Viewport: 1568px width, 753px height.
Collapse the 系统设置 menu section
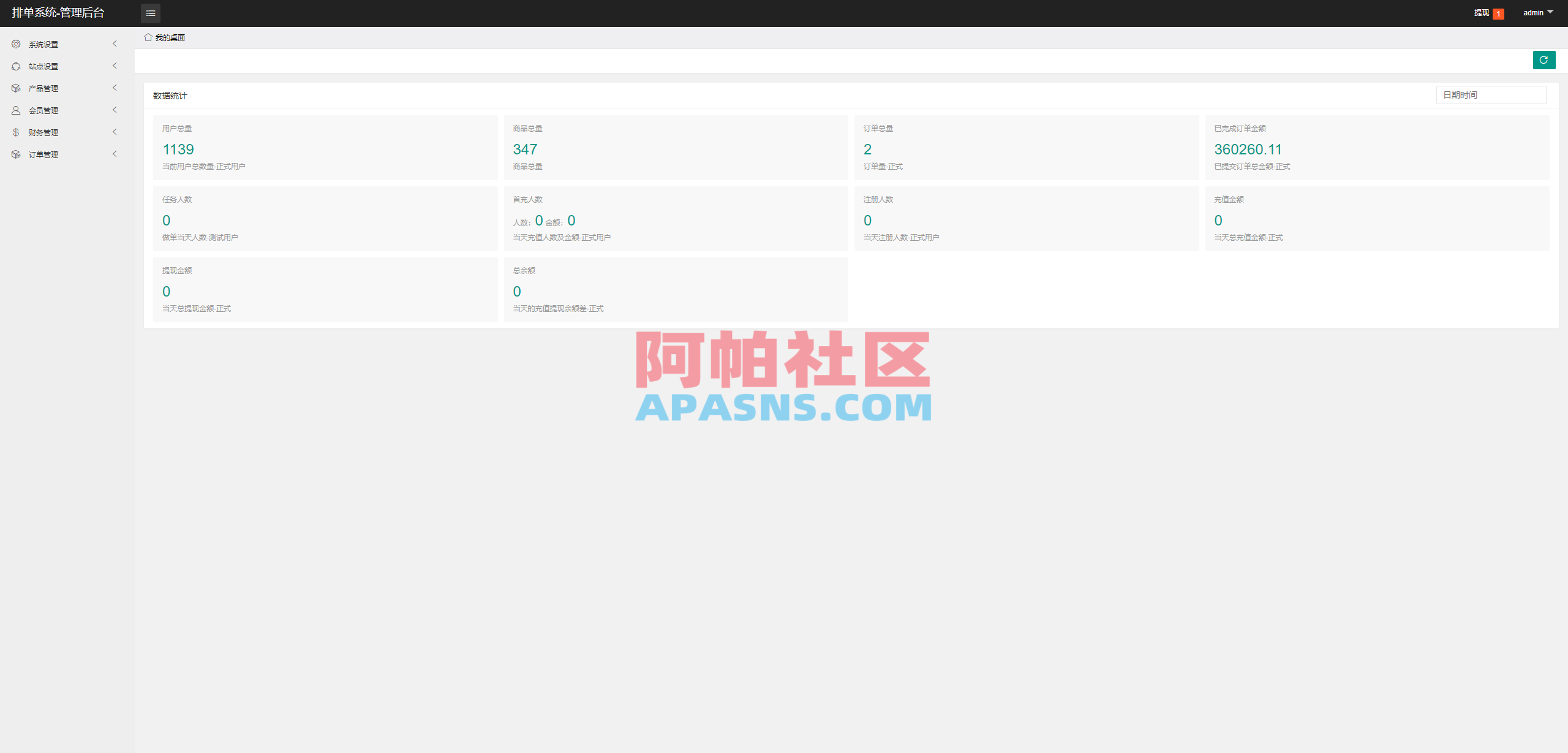(115, 44)
